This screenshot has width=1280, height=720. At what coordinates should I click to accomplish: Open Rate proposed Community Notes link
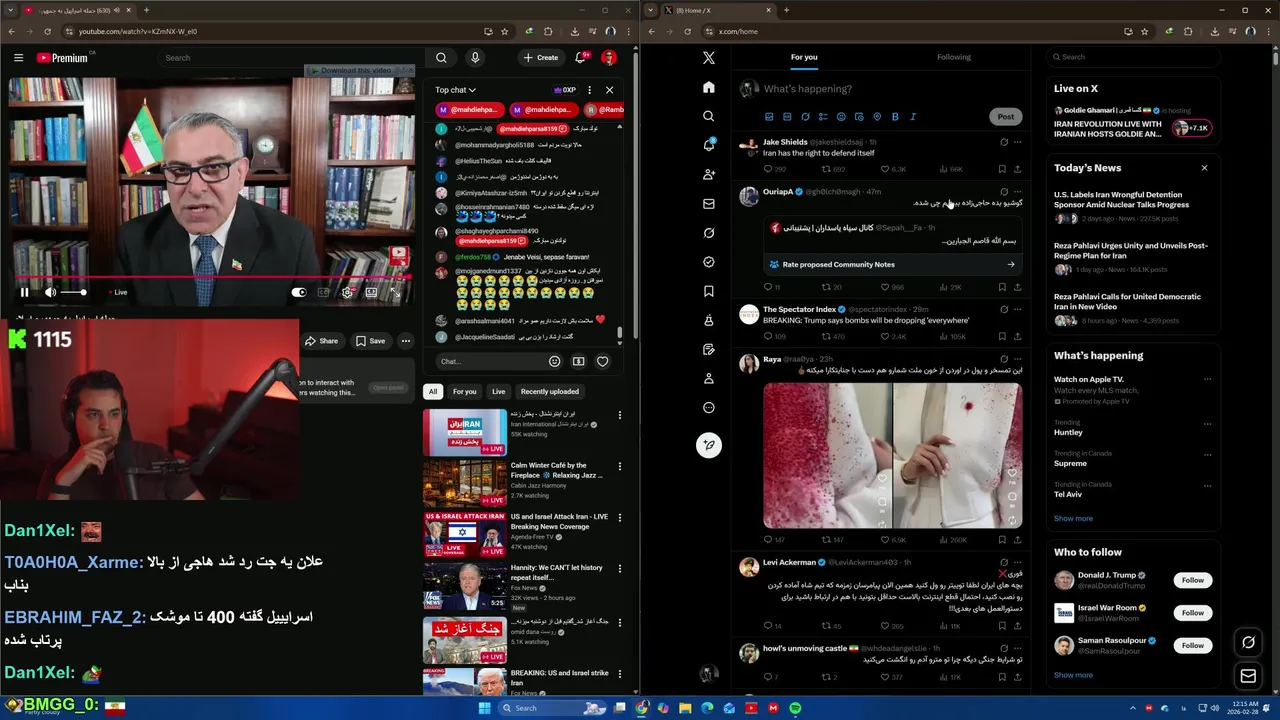[892, 264]
